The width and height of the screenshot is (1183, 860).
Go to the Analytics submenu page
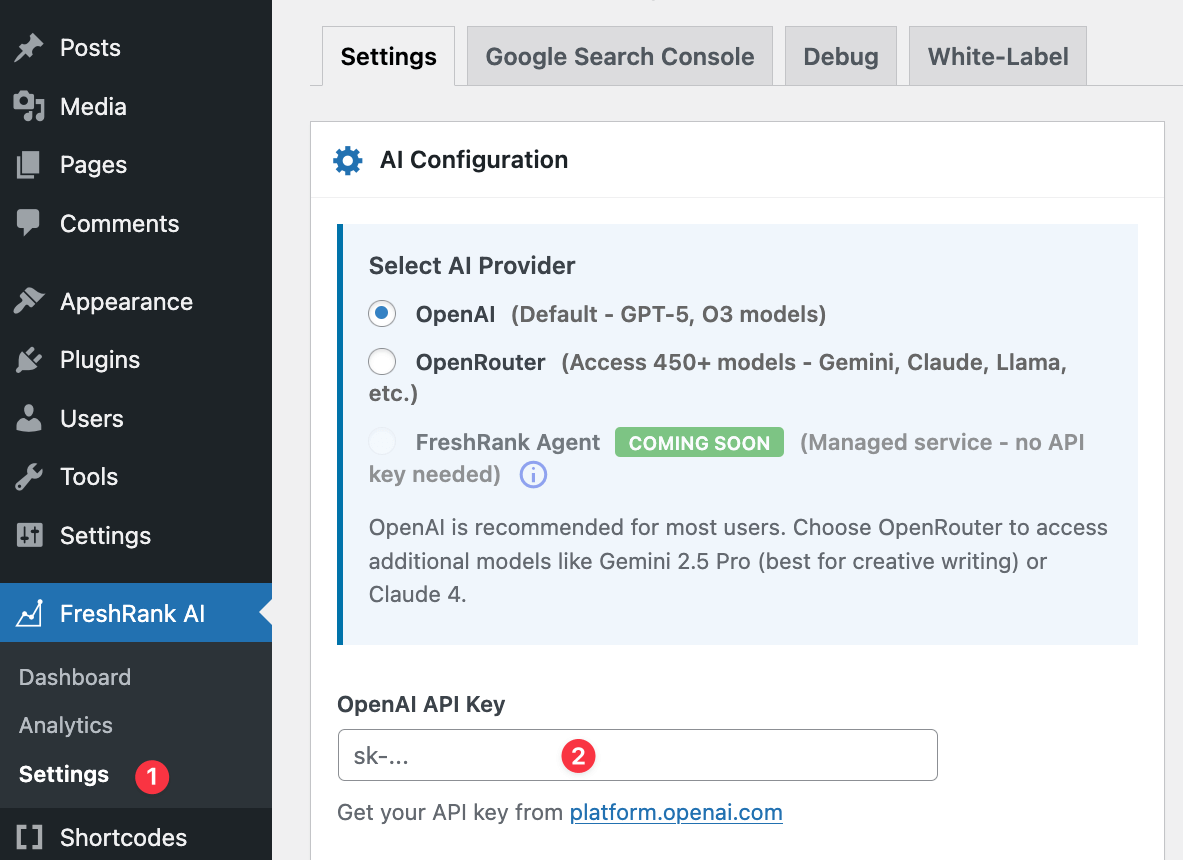tap(64, 725)
